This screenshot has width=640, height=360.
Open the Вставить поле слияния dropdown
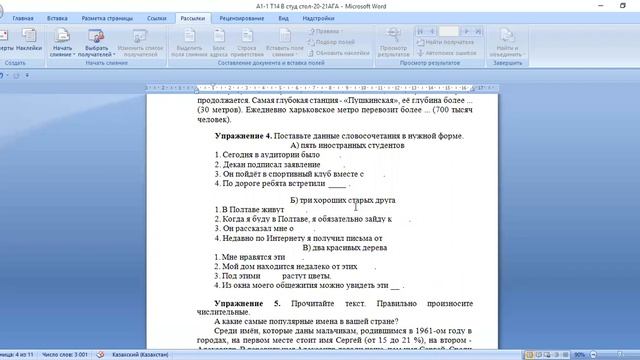284,42
